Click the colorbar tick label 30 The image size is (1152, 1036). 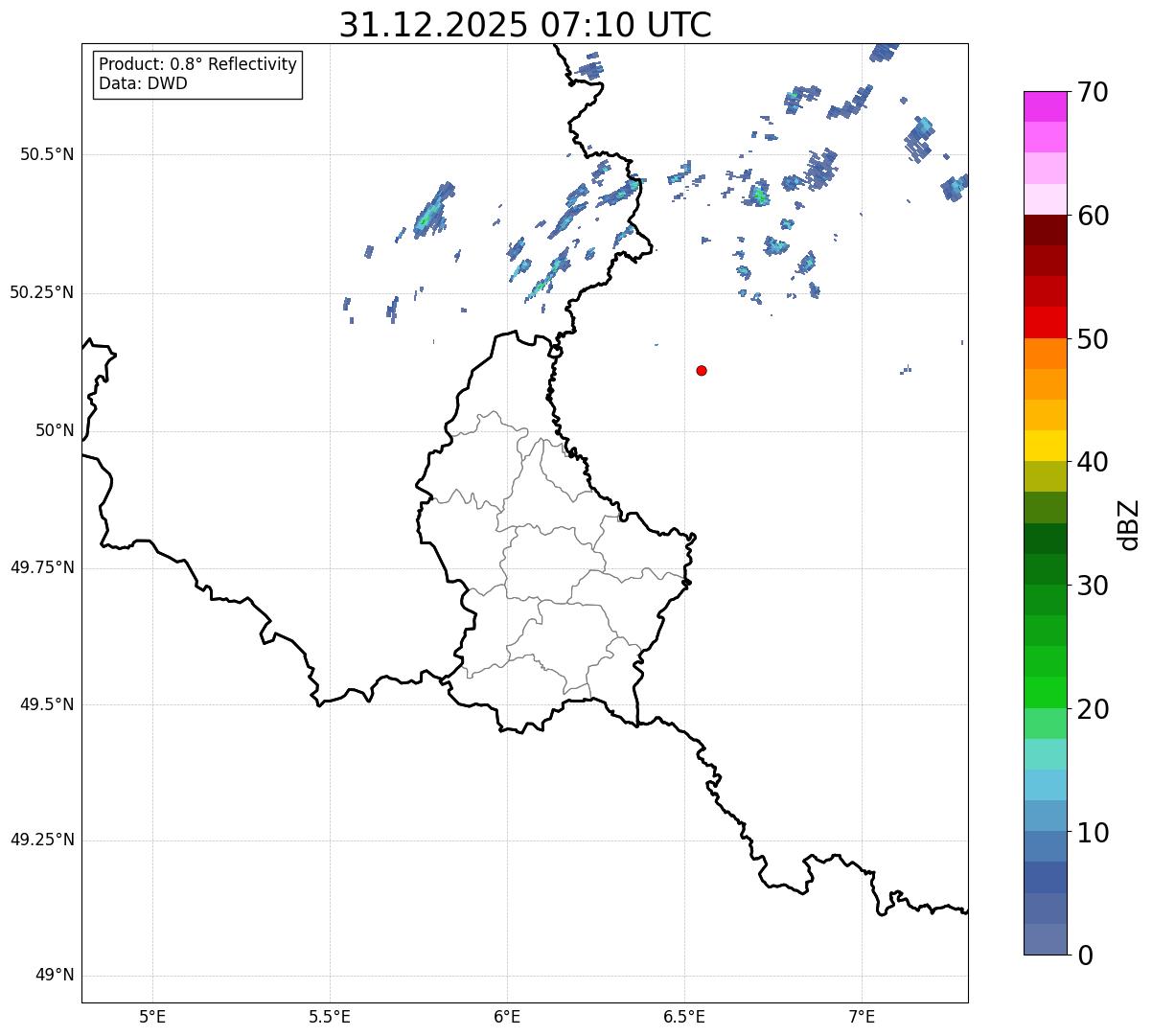point(1093,586)
